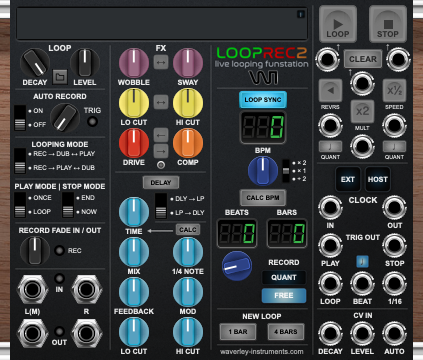The image size is (423, 360).
Task: Toggle the x½ half-speed button
Action: click(x=394, y=90)
